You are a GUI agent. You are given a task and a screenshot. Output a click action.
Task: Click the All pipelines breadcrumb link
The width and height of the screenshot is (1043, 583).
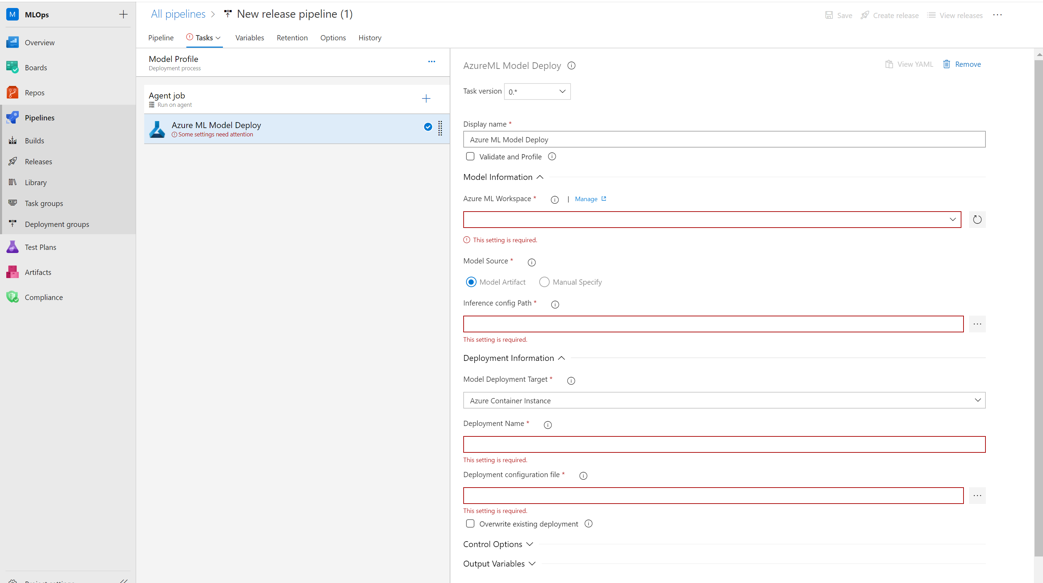[x=178, y=14]
